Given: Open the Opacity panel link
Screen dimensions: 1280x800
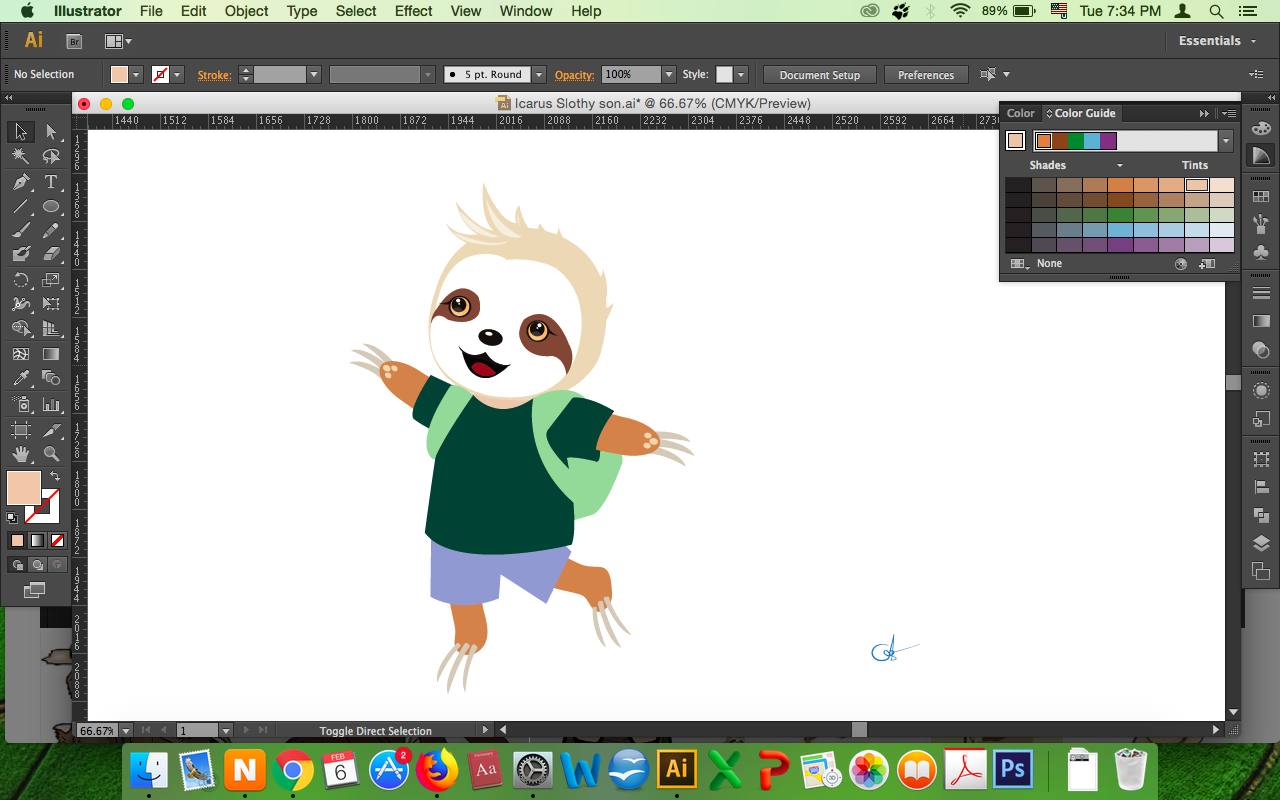Looking at the screenshot, I should [574, 75].
